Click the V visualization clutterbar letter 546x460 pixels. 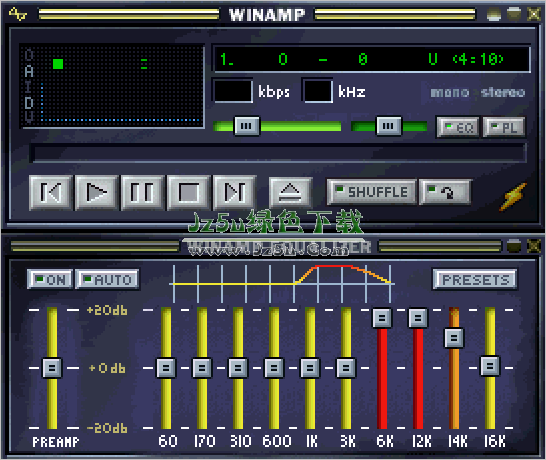tap(29, 117)
